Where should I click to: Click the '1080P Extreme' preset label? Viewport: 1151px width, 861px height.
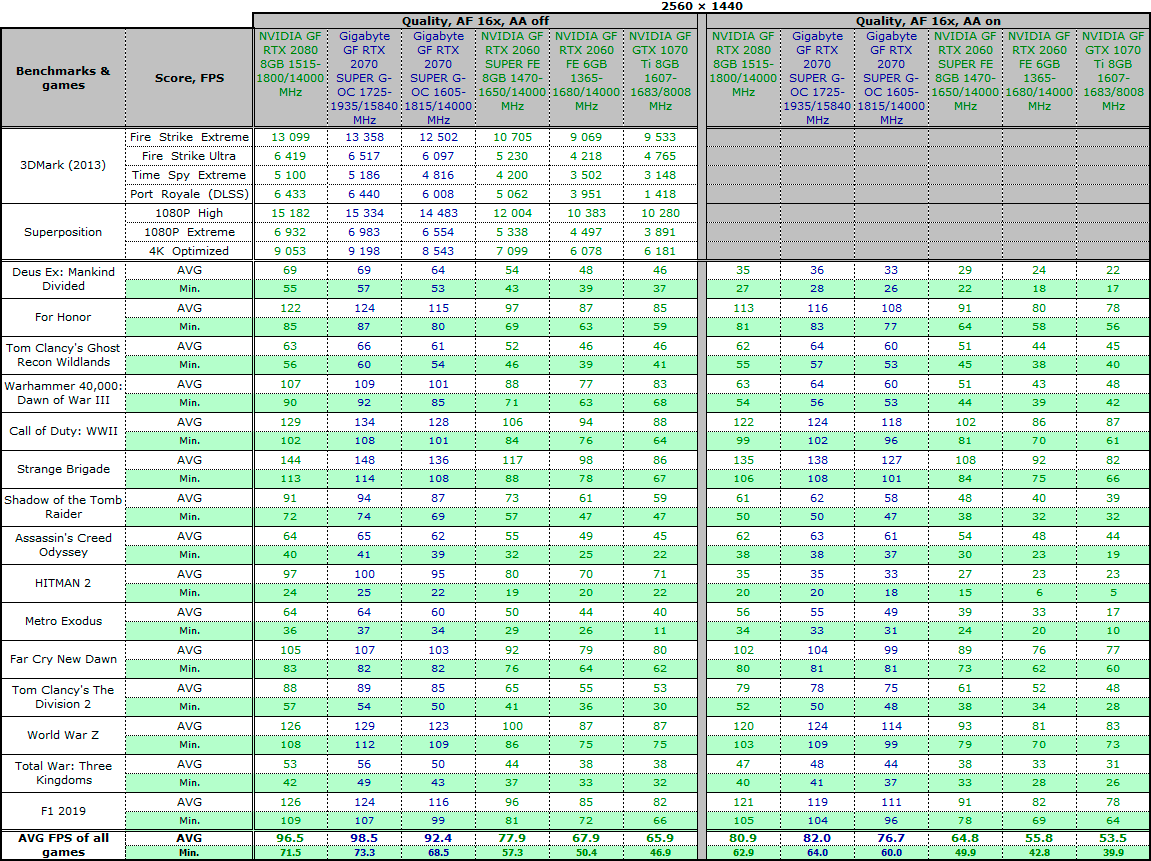pyautogui.click(x=189, y=232)
